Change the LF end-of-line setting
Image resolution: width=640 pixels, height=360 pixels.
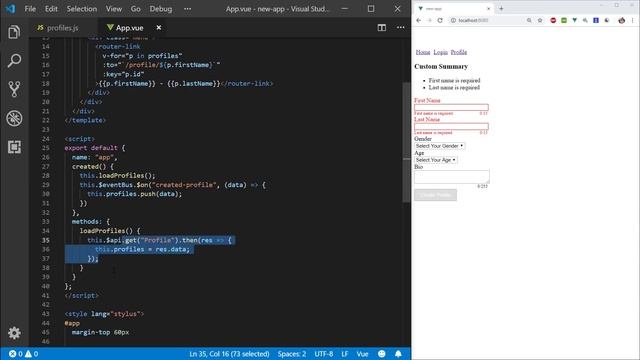coord(345,354)
